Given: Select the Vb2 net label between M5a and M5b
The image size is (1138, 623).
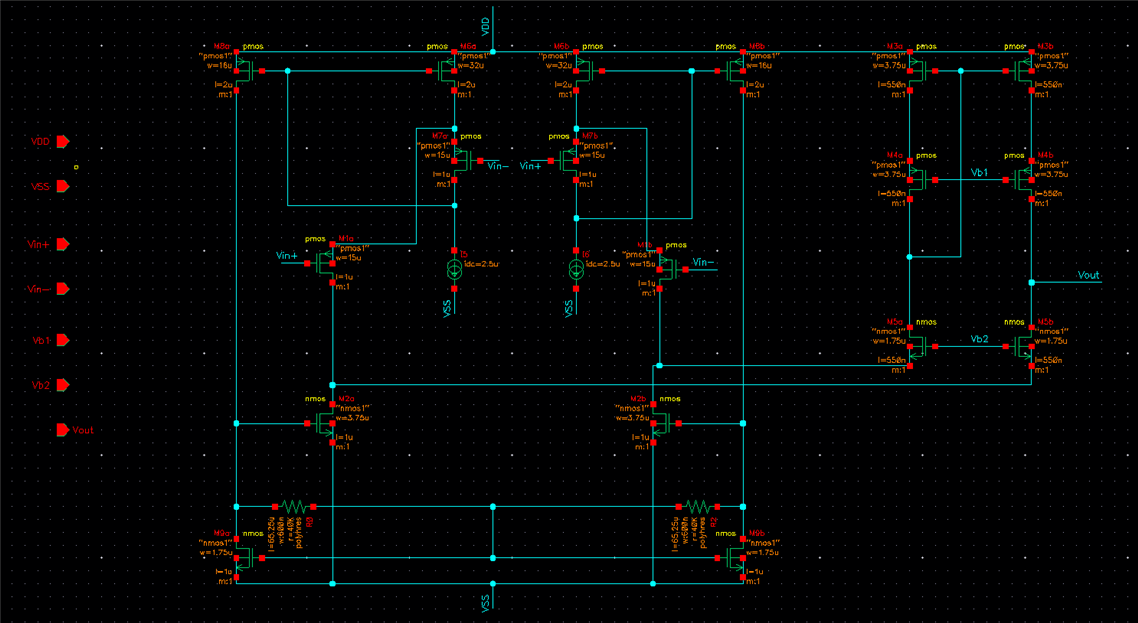Looking at the screenshot, I should point(979,339).
